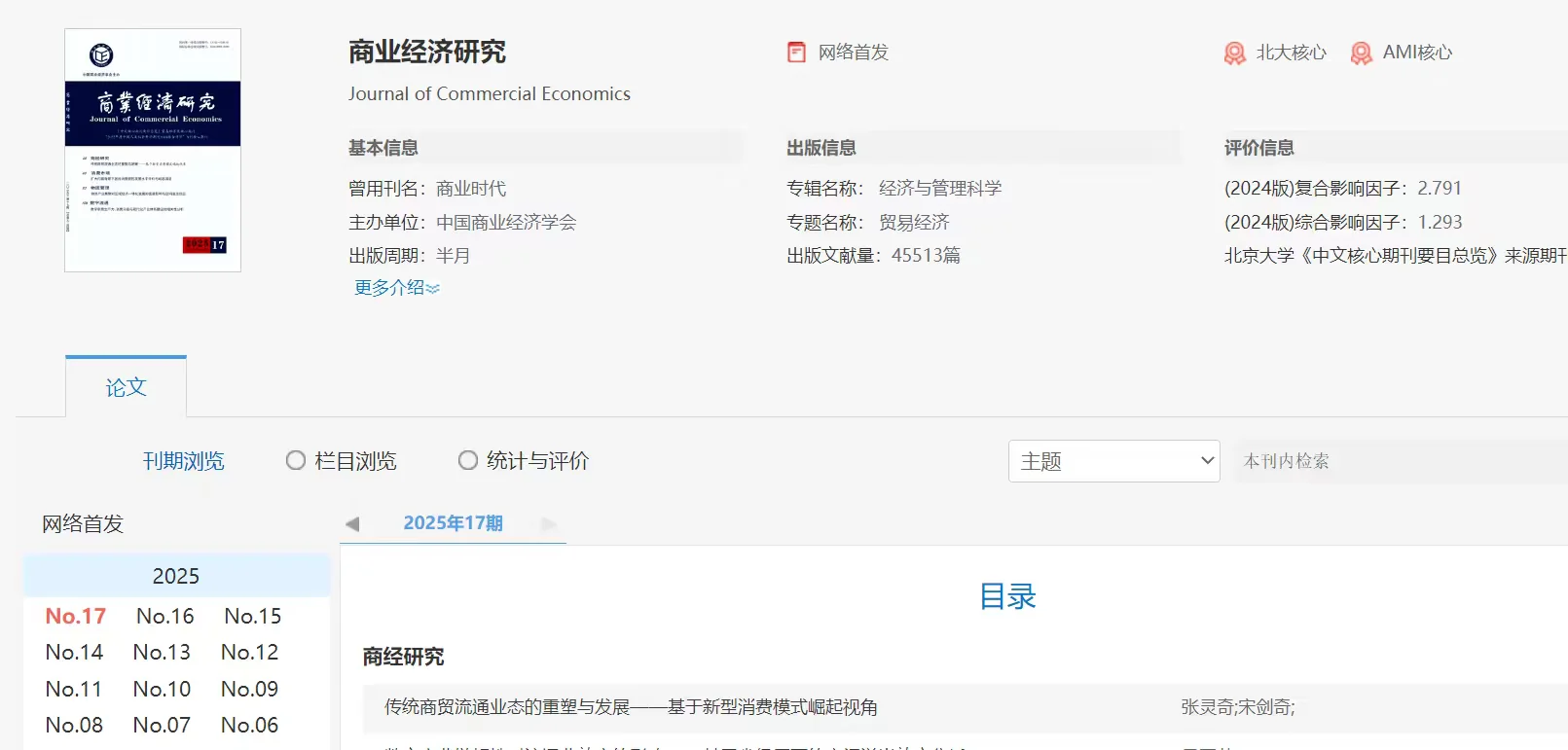Click the 北大核心 medal badge icon
The height and width of the screenshot is (750, 1568).
coord(1234,54)
